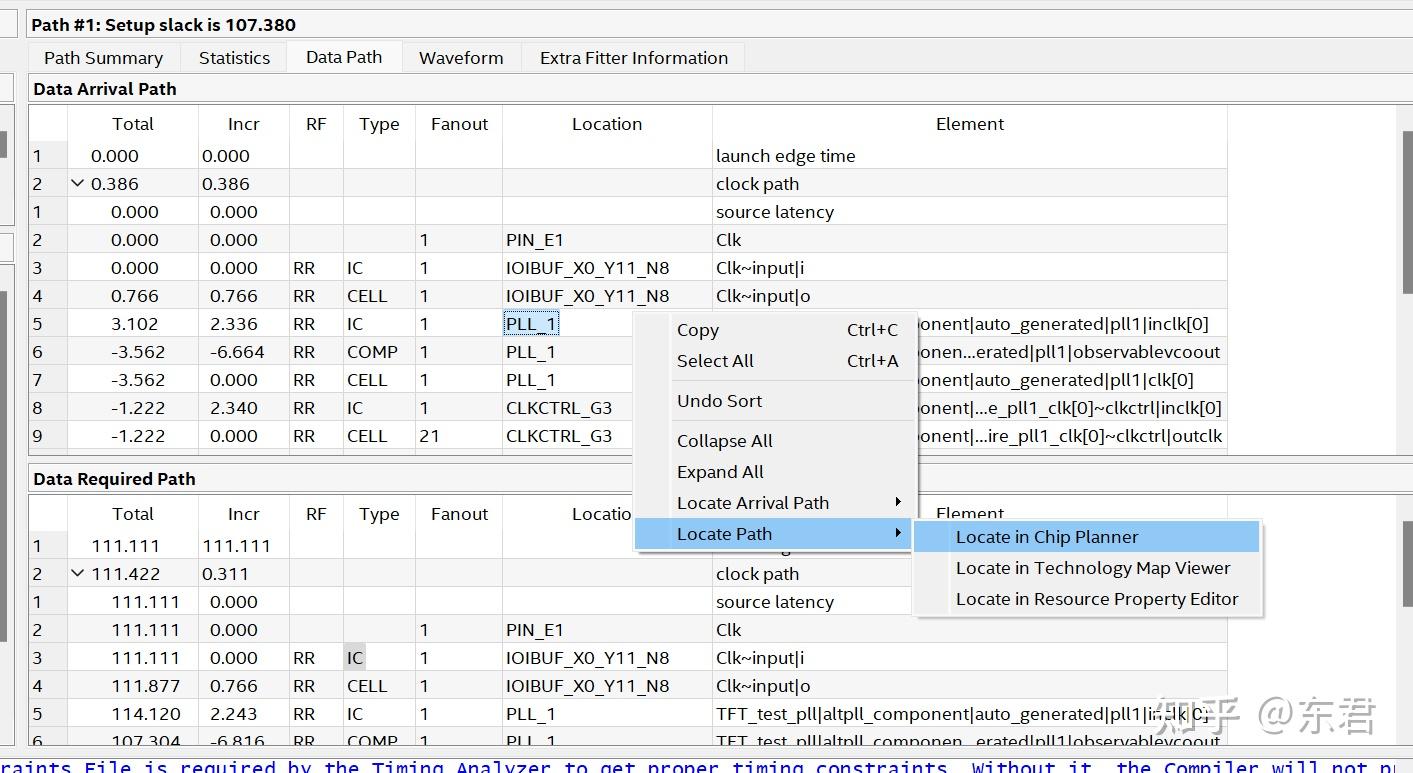Select Expand All menu option
1413x773 pixels.
coord(720,472)
